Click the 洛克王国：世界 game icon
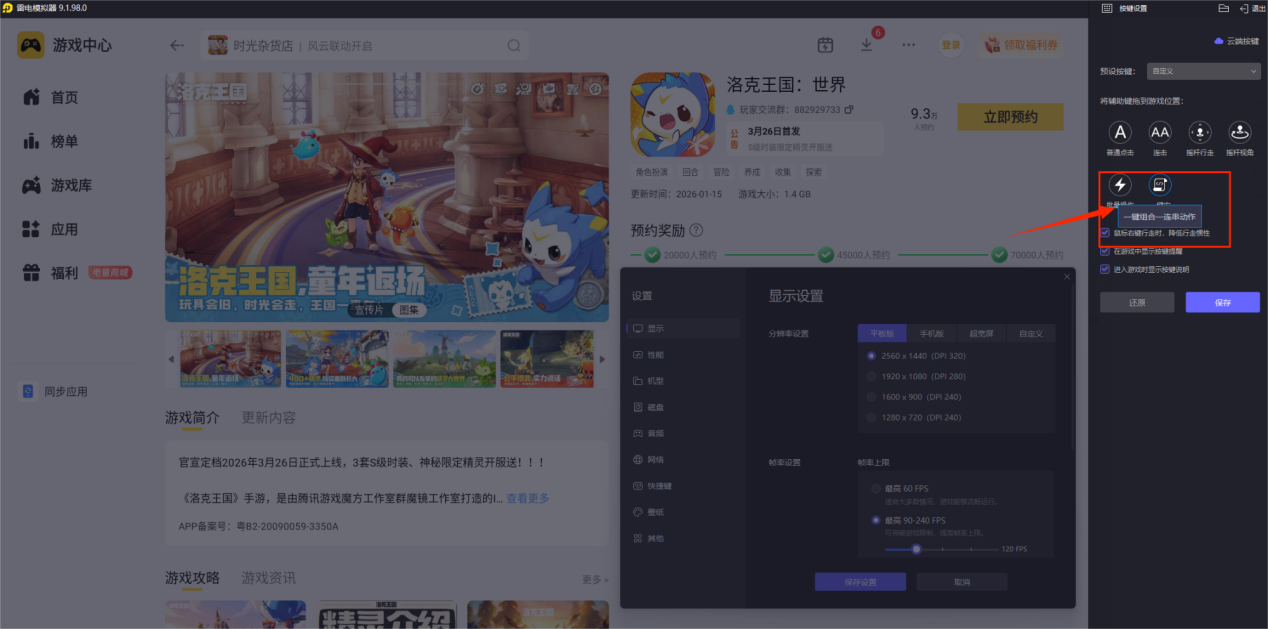The image size is (1268, 629). 671,114
